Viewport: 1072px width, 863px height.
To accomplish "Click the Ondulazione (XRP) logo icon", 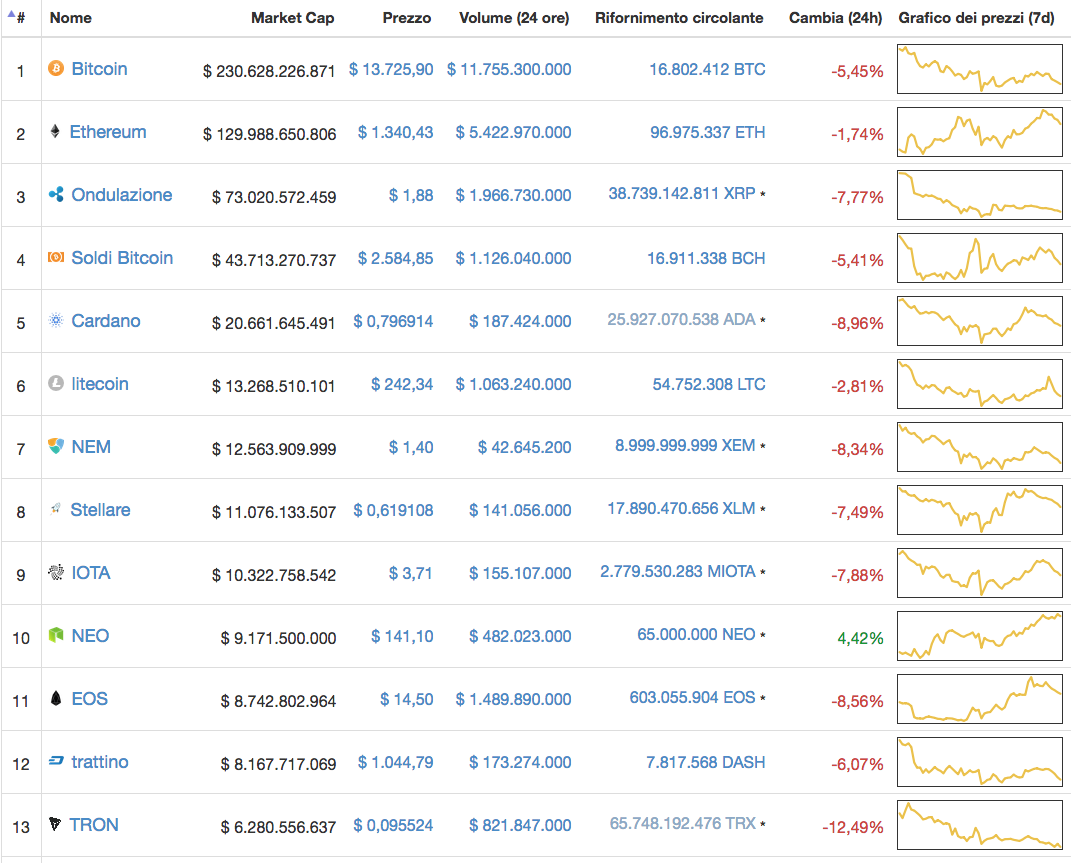I will pyautogui.click(x=56, y=195).
